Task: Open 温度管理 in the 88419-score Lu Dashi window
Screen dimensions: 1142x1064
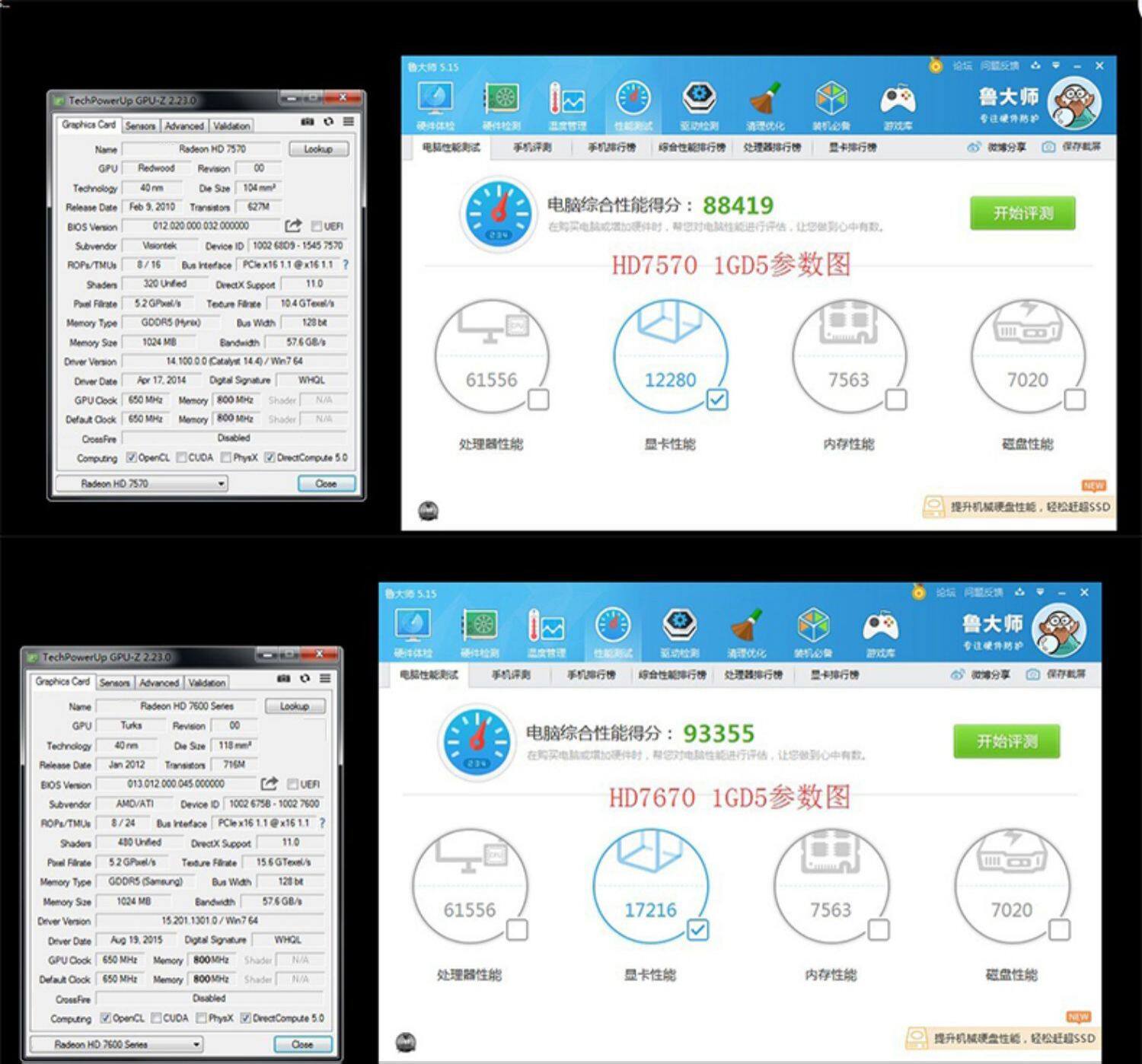Action: pyautogui.click(x=567, y=106)
